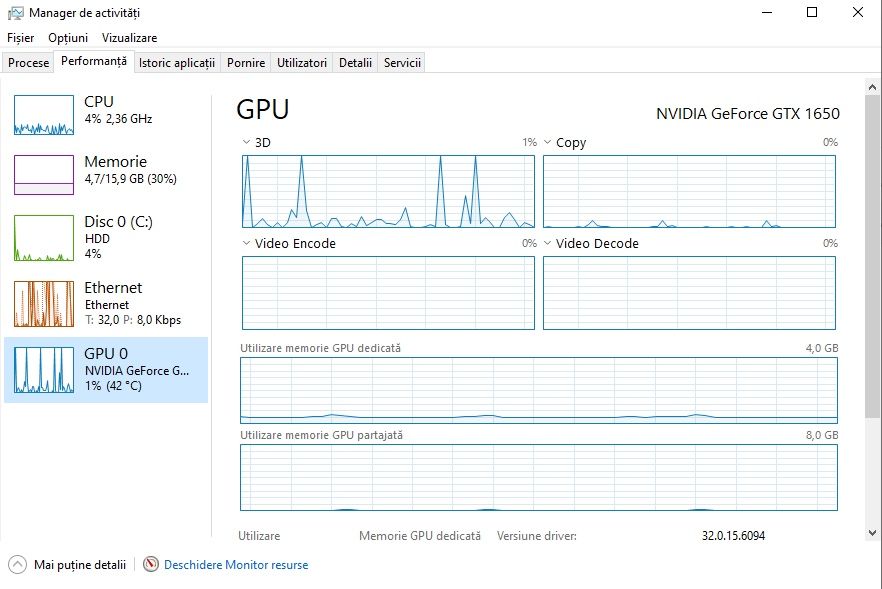Viewport: 882px width, 589px height.
Task: Open the 3D graph dropdown
Action: 247,142
